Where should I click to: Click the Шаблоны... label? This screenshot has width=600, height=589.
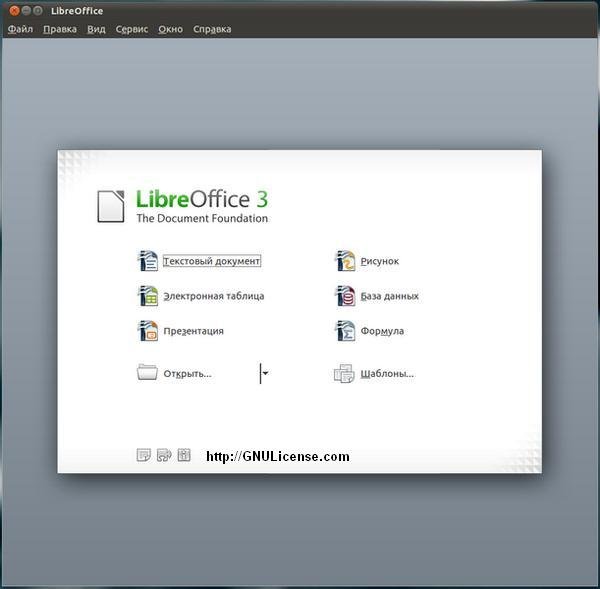point(387,374)
